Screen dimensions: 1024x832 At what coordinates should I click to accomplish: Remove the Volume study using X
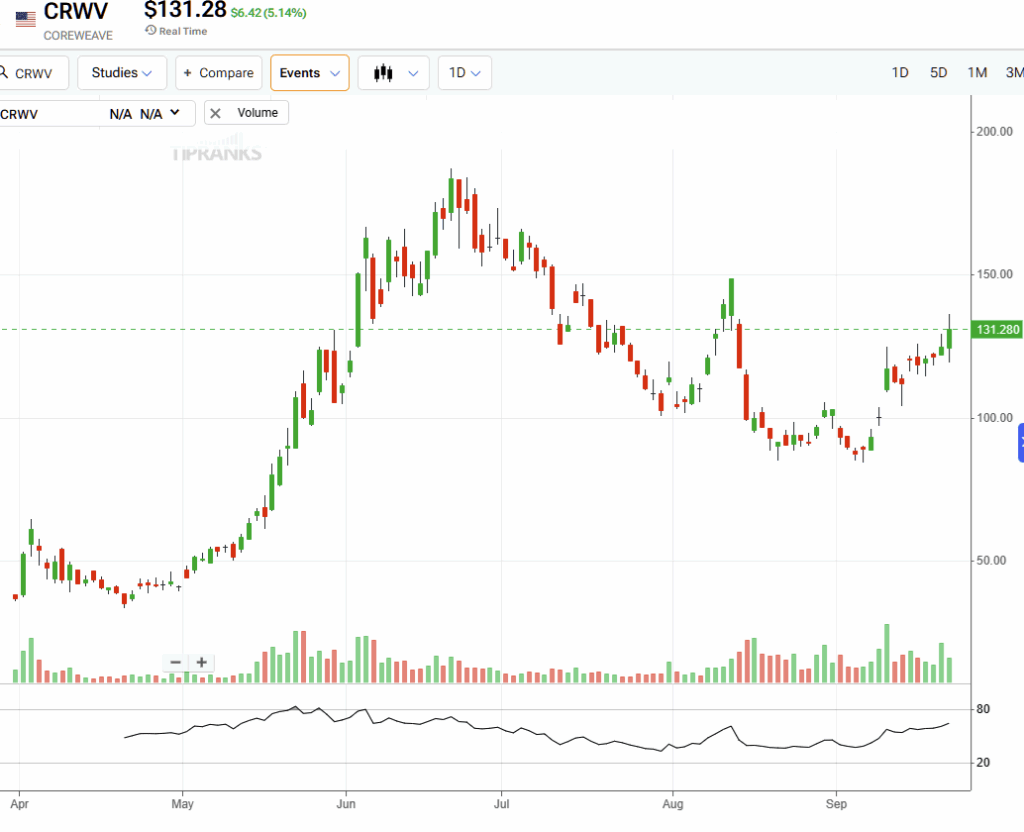pos(216,113)
